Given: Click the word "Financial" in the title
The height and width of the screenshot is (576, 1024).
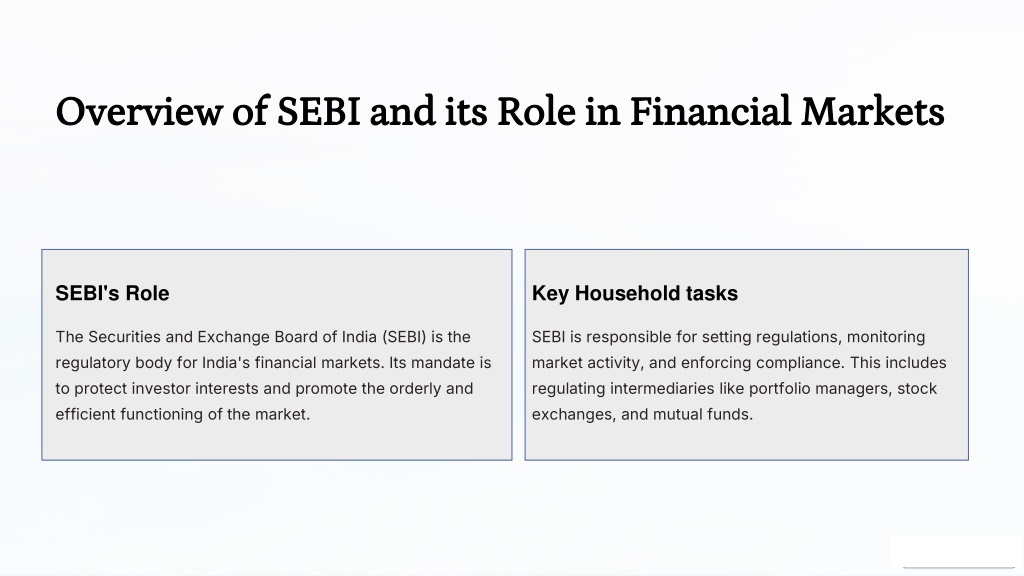Looking at the screenshot, I should click(x=711, y=112).
